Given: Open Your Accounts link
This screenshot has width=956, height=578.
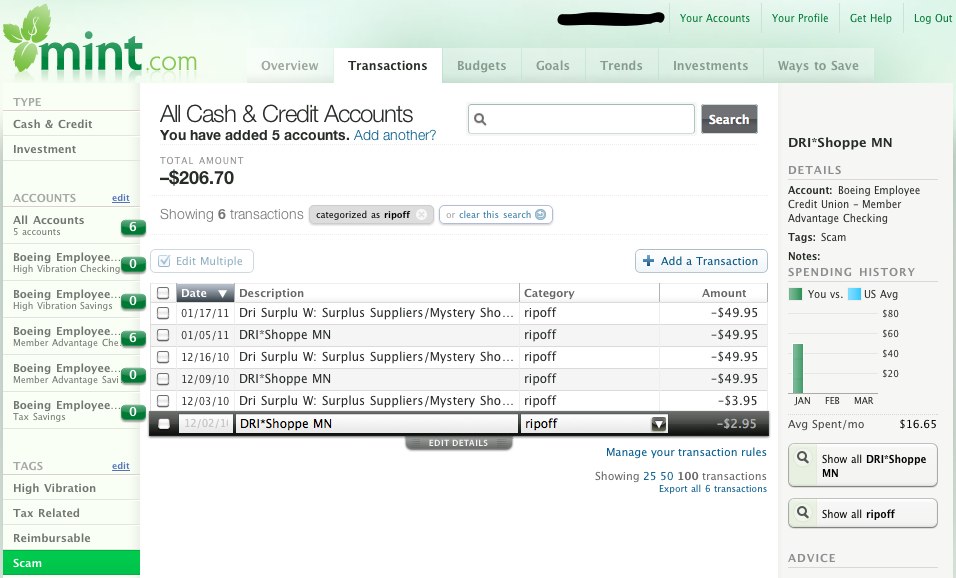Looking at the screenshot, I should 715,18.
